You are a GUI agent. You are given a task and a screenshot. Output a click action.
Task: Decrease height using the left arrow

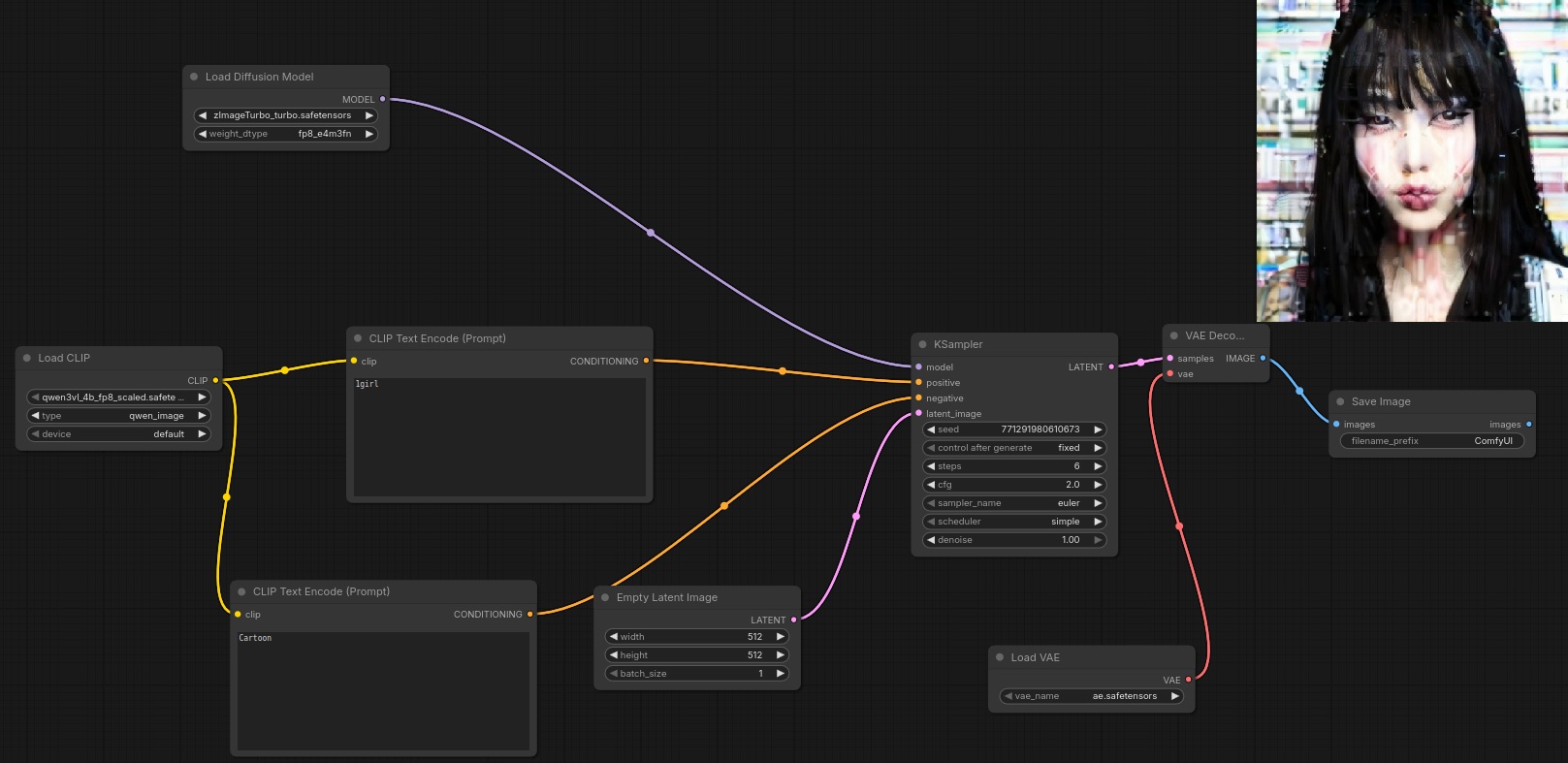(x=614, y=655)
